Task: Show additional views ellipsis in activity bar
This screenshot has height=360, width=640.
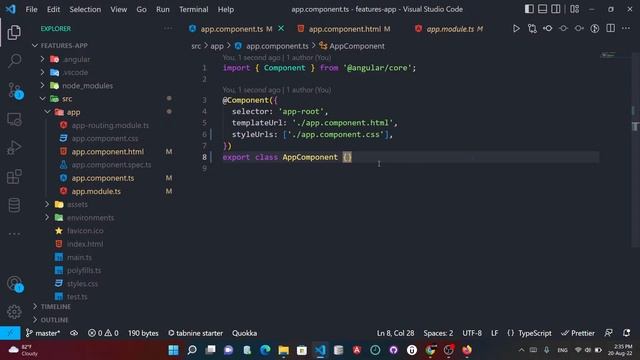Action: (x=14, y=233)
